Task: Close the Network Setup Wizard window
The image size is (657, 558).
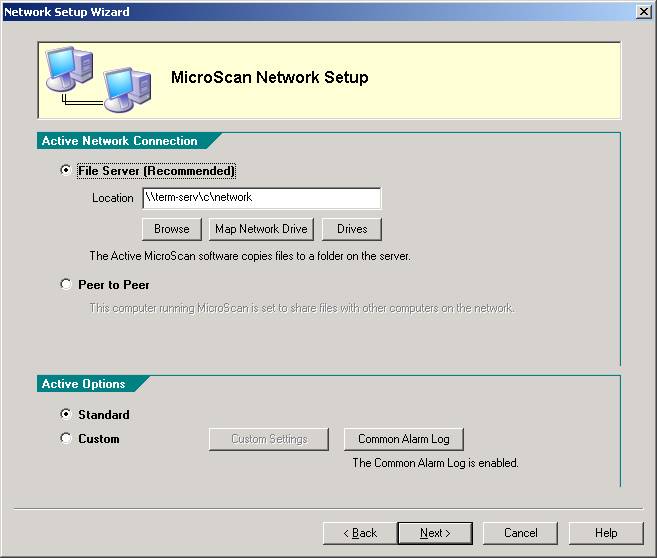Action: point(644,11)
